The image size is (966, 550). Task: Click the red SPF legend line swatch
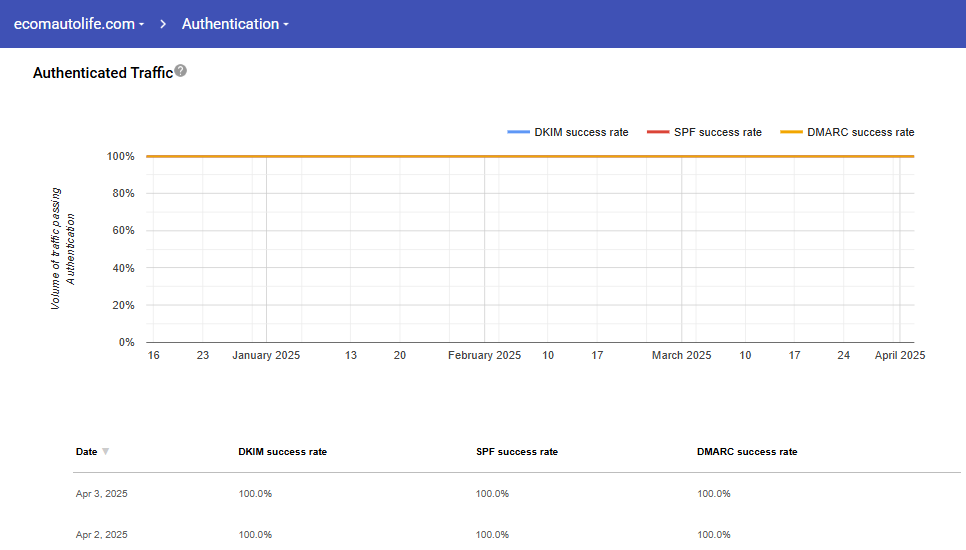coord(658,132)
